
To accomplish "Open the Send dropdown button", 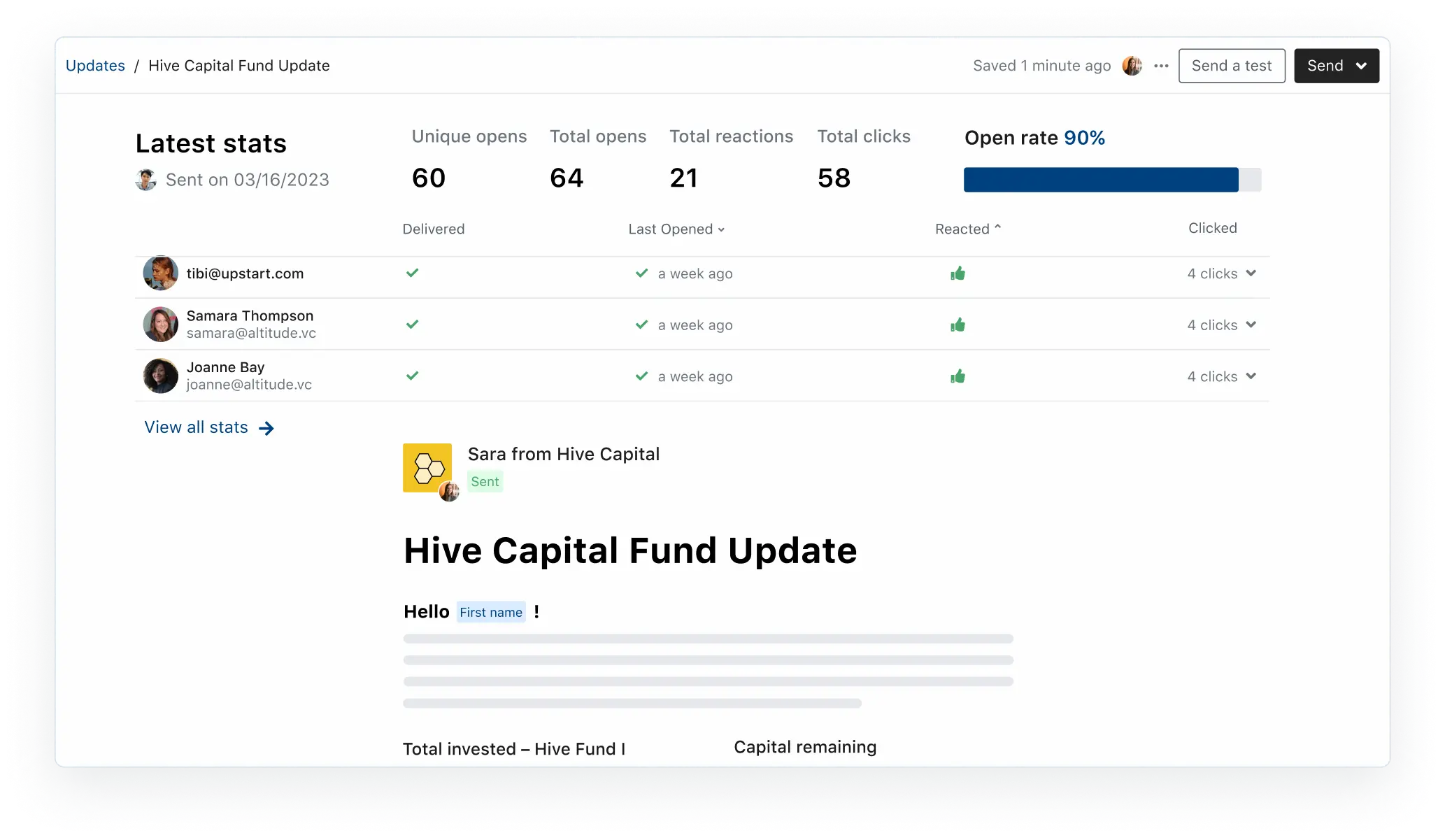I will point(1336,66).
